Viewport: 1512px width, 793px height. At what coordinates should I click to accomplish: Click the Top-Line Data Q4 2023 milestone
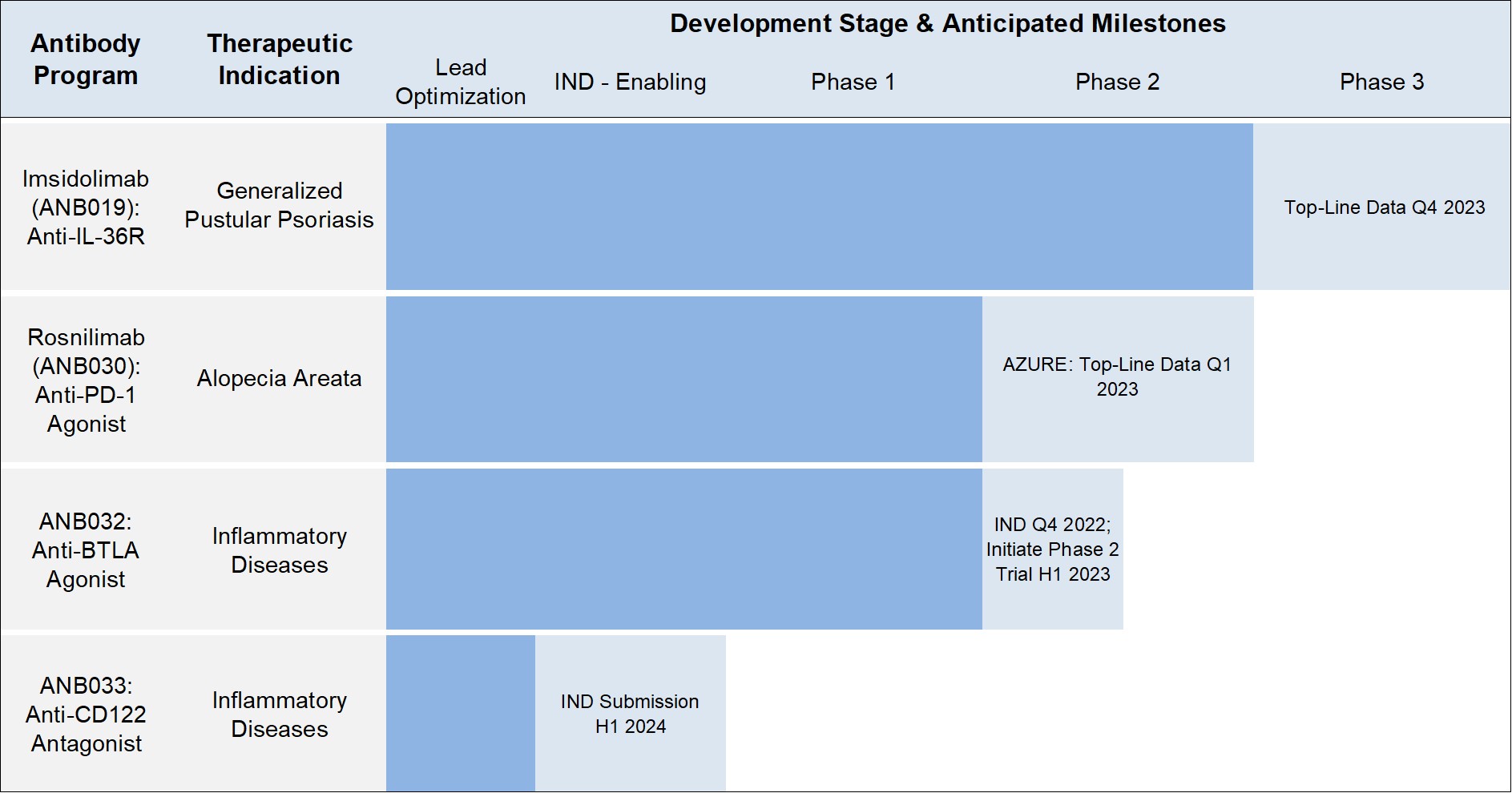click(x=1384, y=207)
